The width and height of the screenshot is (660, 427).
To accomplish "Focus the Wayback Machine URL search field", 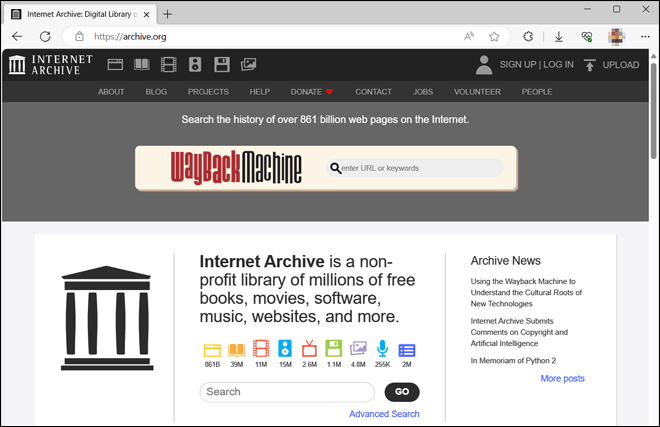I will 415,168.
